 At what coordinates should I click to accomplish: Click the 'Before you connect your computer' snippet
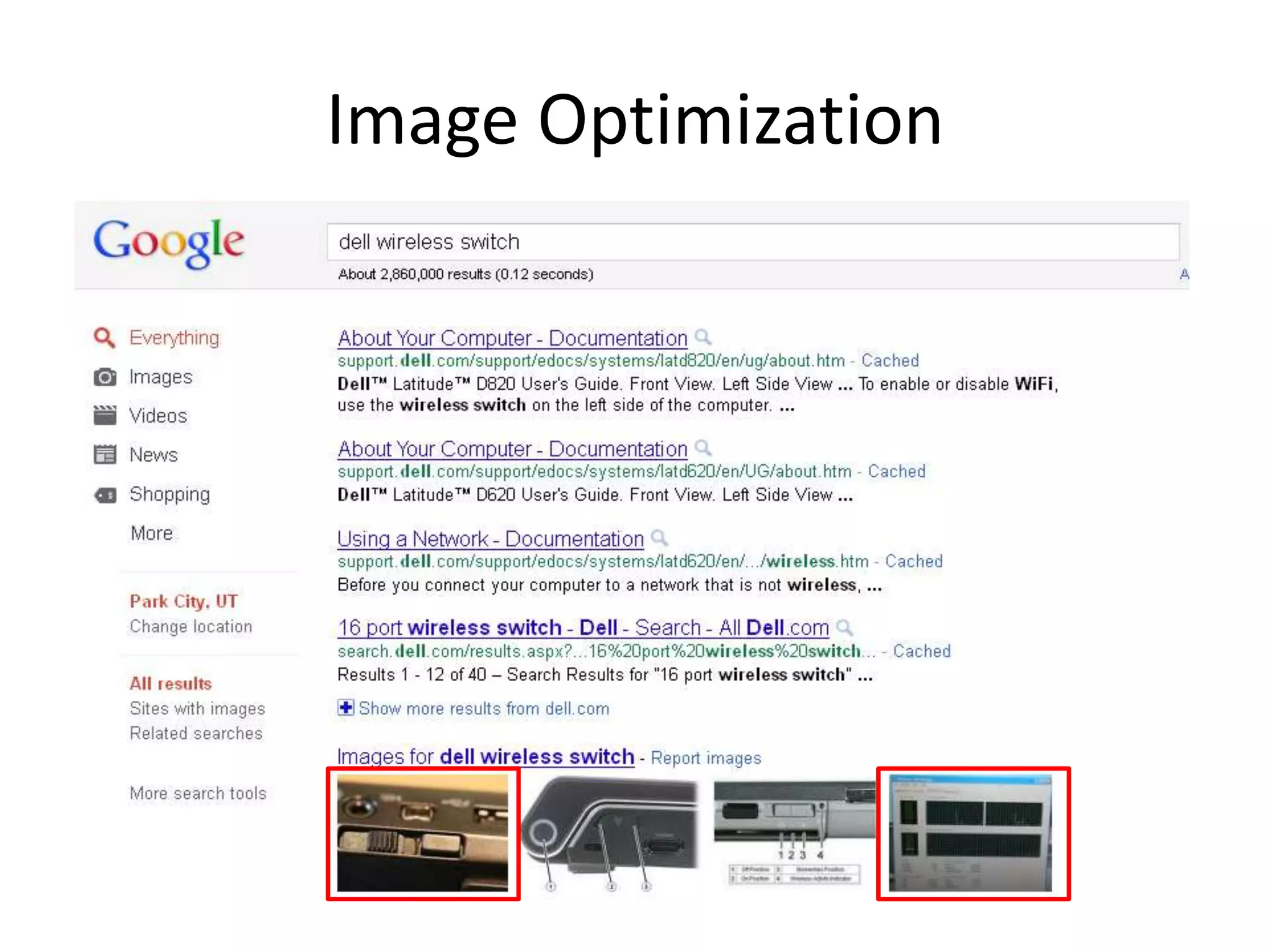pos(610,585)
